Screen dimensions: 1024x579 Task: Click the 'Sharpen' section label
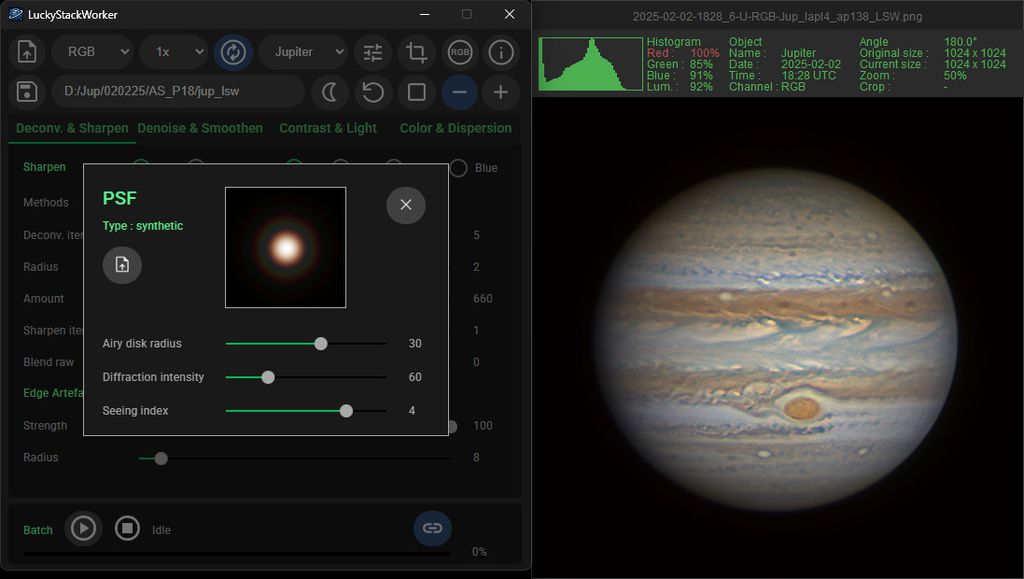click(x=44, y=167)
